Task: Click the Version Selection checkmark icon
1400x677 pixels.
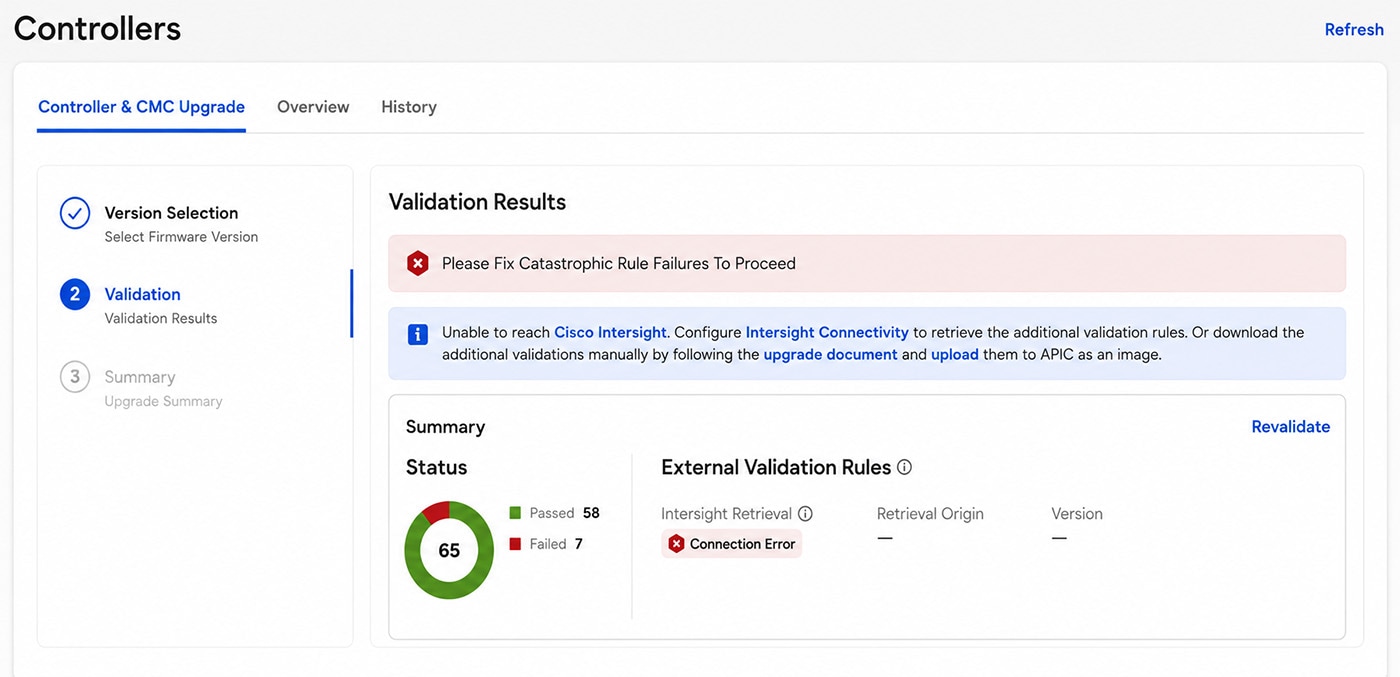Action: tap(75, 213)
